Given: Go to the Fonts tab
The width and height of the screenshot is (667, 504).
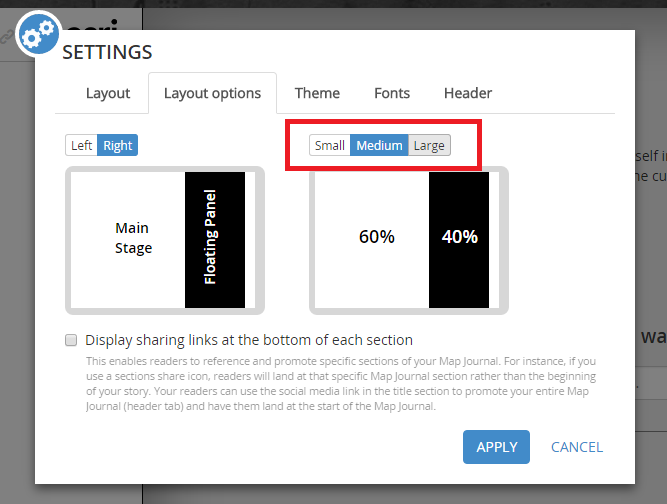Looking at the screenshot, I should tap(392, 93).
